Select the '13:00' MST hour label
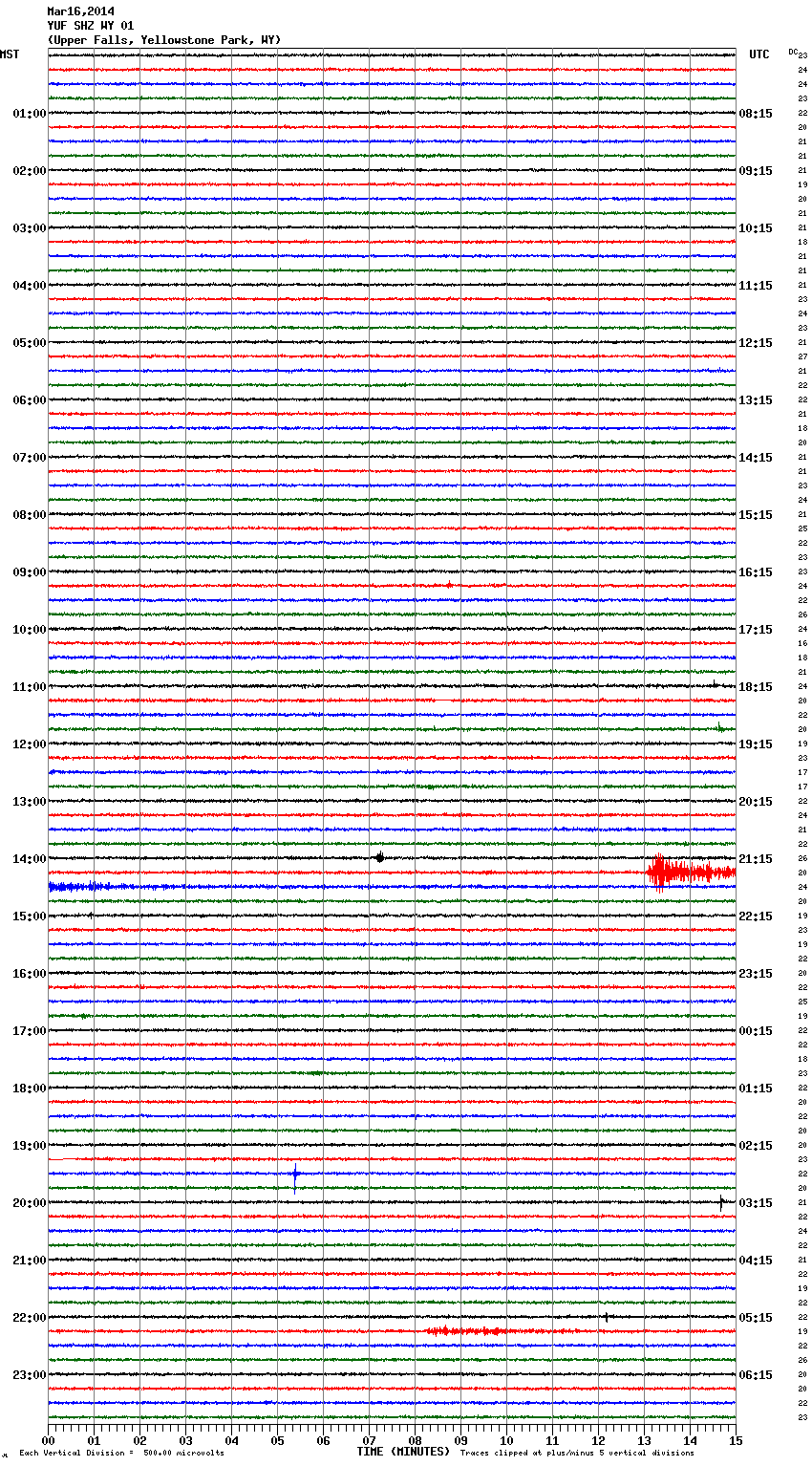This screenshot has height=1466, width=812. coord(30,802)
